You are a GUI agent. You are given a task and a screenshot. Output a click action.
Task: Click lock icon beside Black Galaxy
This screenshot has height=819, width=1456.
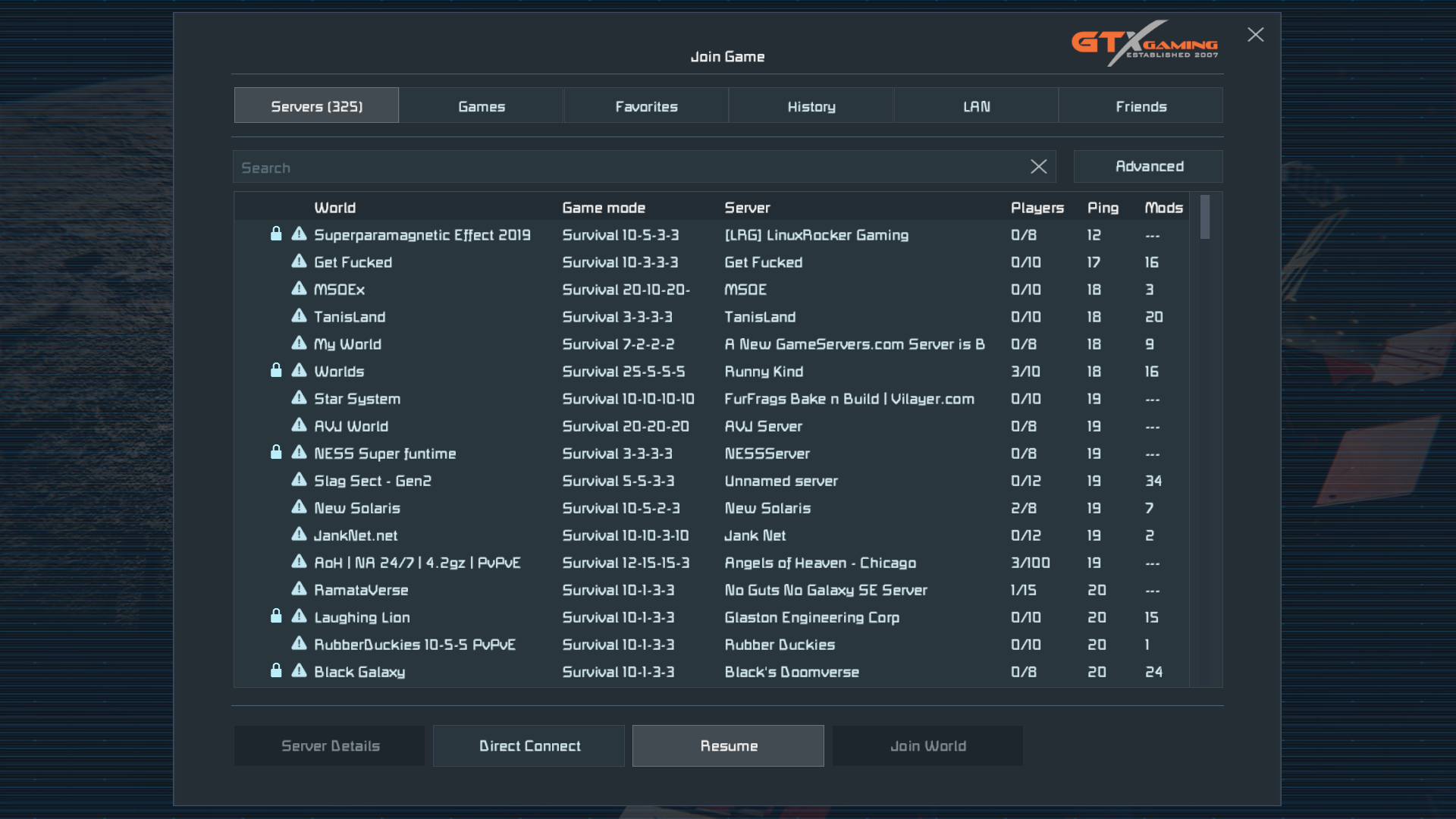click(276, 670)
